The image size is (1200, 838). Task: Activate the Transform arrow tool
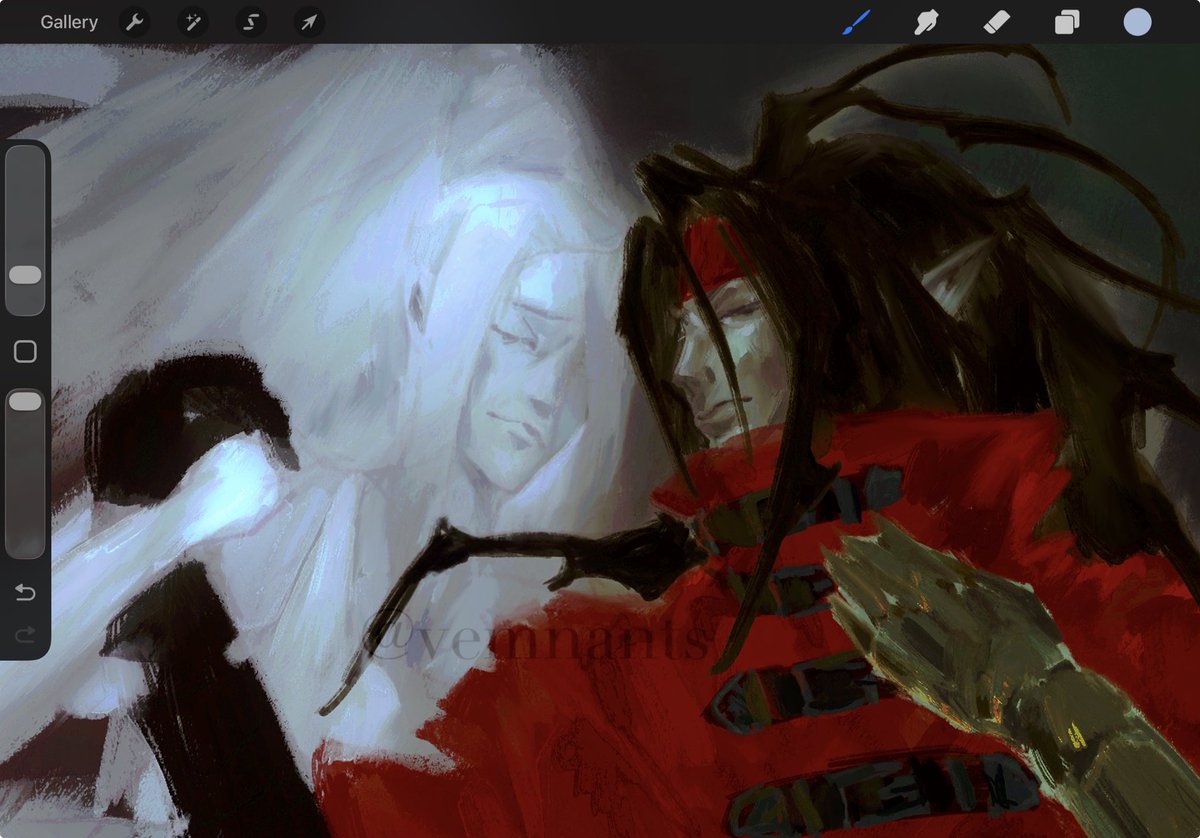[x=309, y=22]
